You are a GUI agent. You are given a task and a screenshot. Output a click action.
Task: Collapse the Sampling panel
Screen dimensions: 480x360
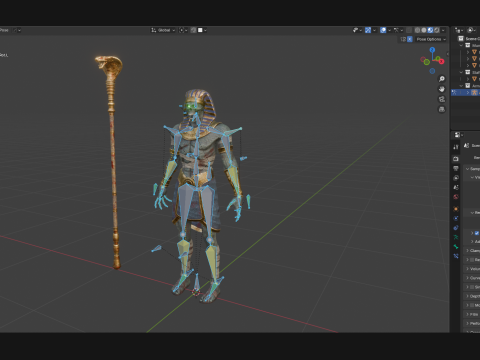(467, 169)
